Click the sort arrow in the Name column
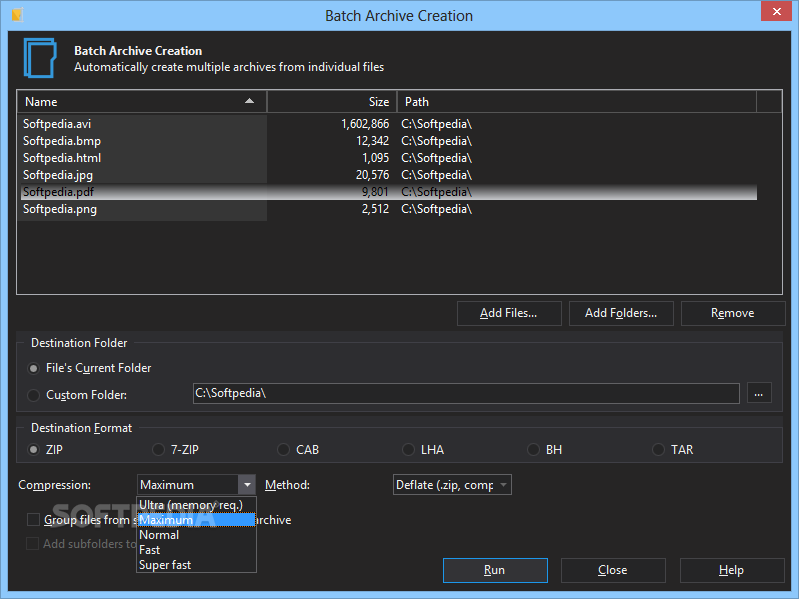The image size is (799, 599). point(249,101)
